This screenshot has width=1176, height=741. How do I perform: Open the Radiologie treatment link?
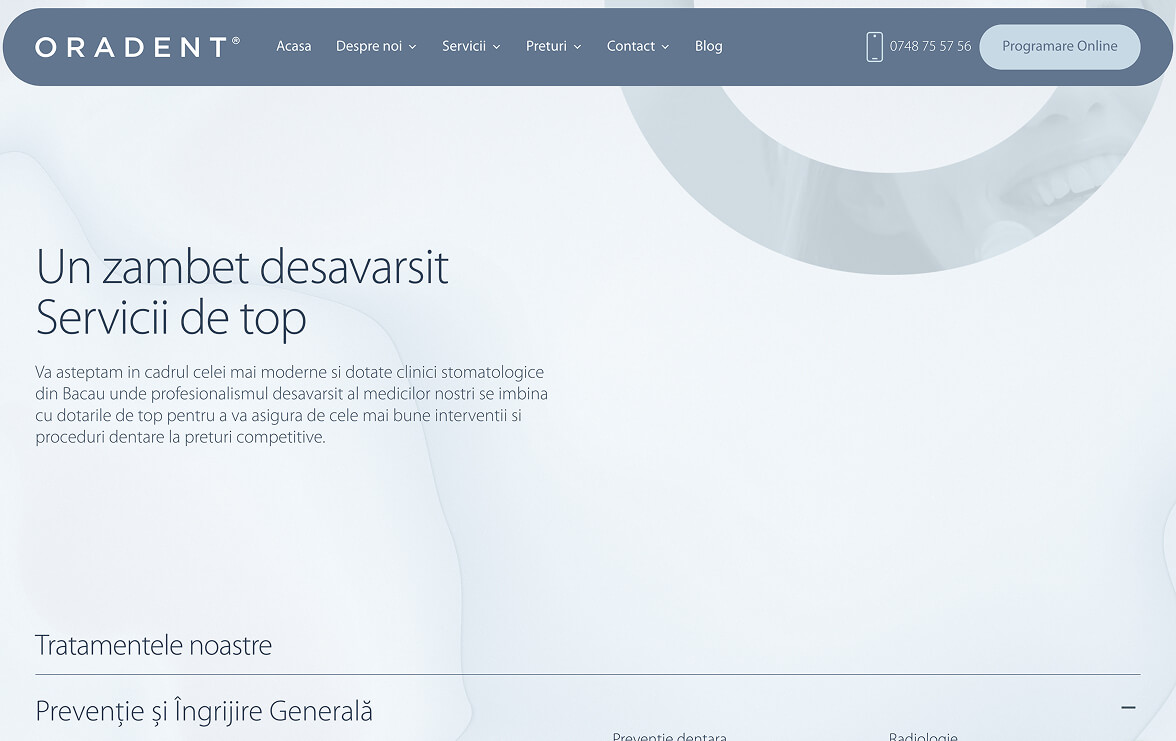922,736
